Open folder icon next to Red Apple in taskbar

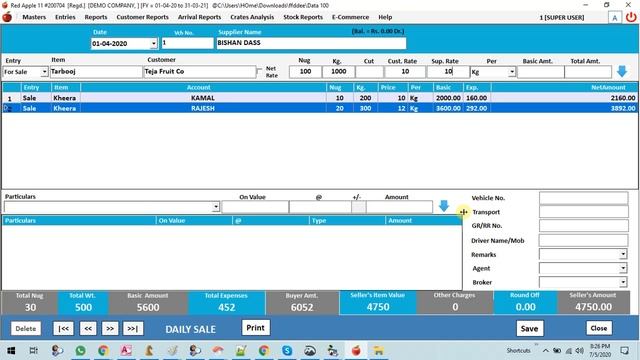coord(378,350)
